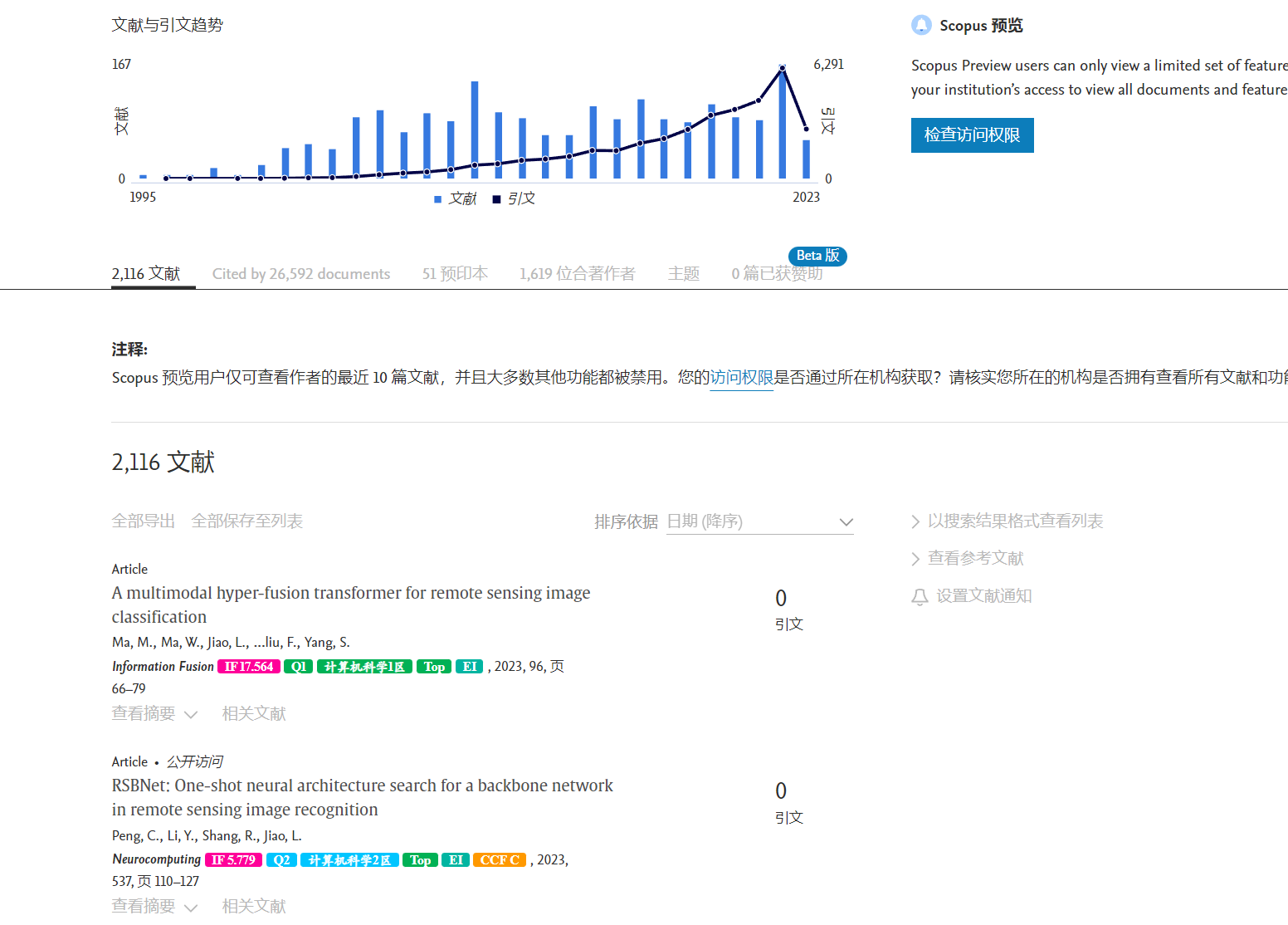Click the IF 5.779 impact factor badge
This screenshot has height=925, width=1288.
click(233, 860)
